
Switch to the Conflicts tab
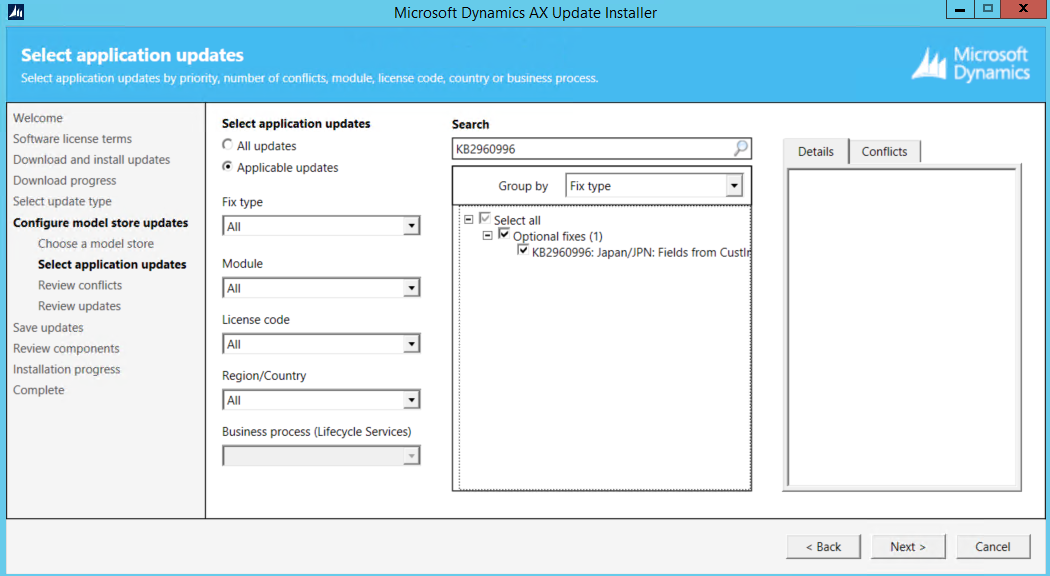click(884, 152)
